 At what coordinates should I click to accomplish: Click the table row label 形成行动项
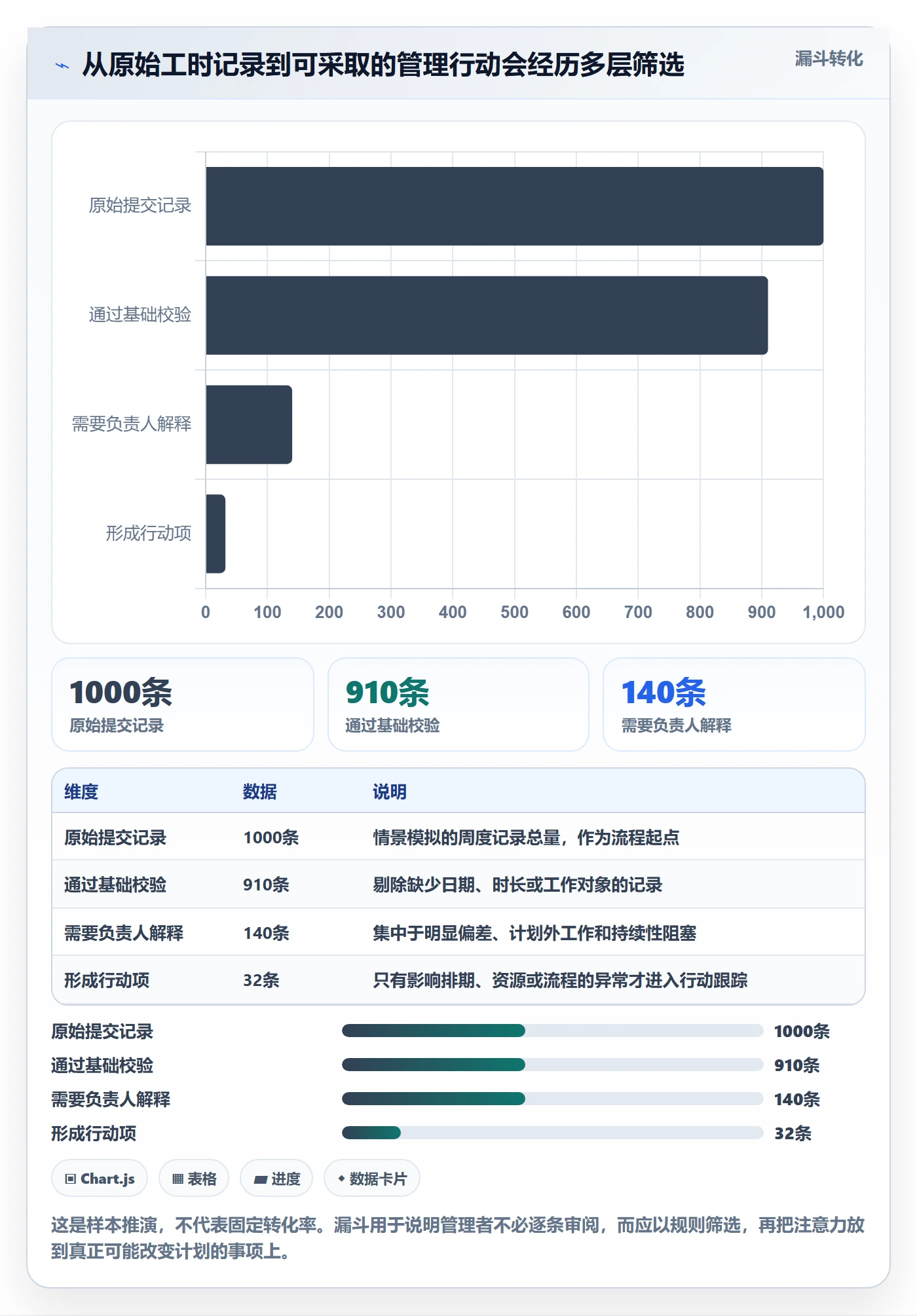pyautogui.click(x=107, y=980)
